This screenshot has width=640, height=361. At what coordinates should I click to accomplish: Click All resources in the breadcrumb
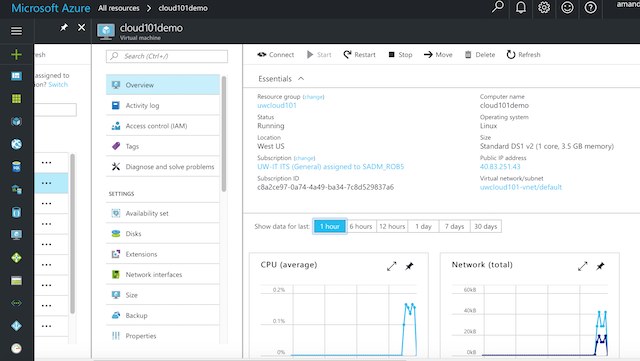(x=118, y=8)
